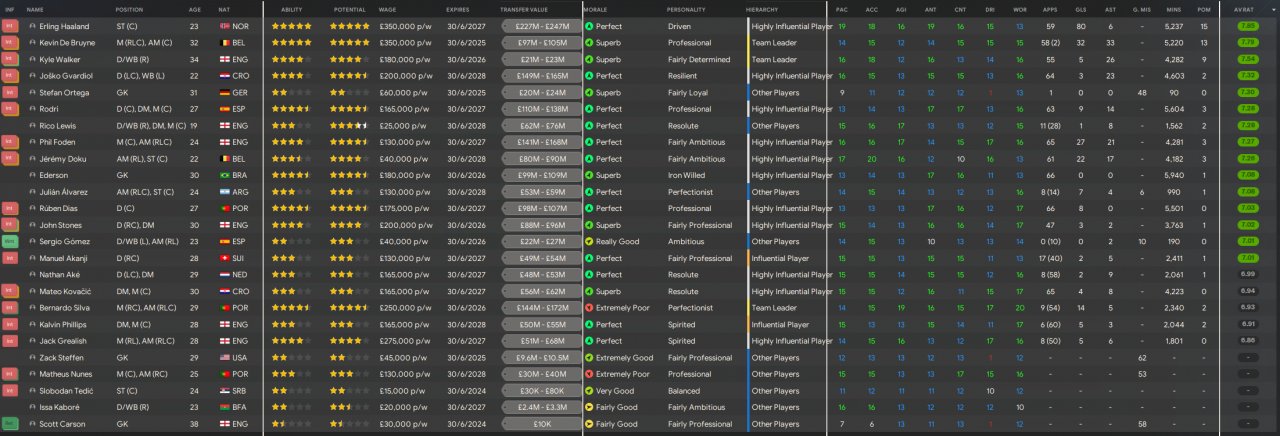Click the 7.85 average rating badge for Haaland
This screenshot has width=1280, height=436.
click(1247, 25)
